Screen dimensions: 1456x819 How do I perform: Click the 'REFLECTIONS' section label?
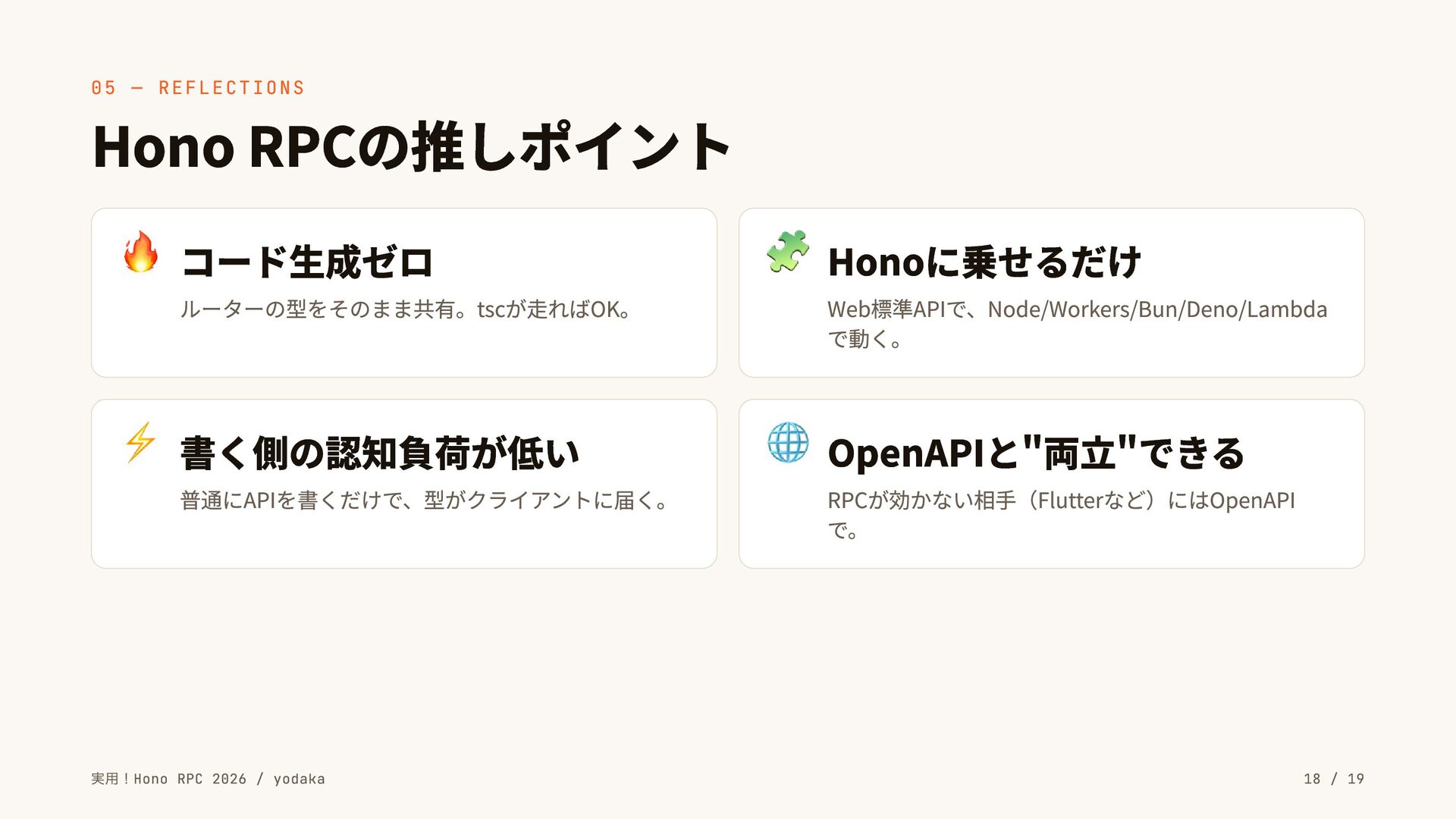tap(231, 88)
